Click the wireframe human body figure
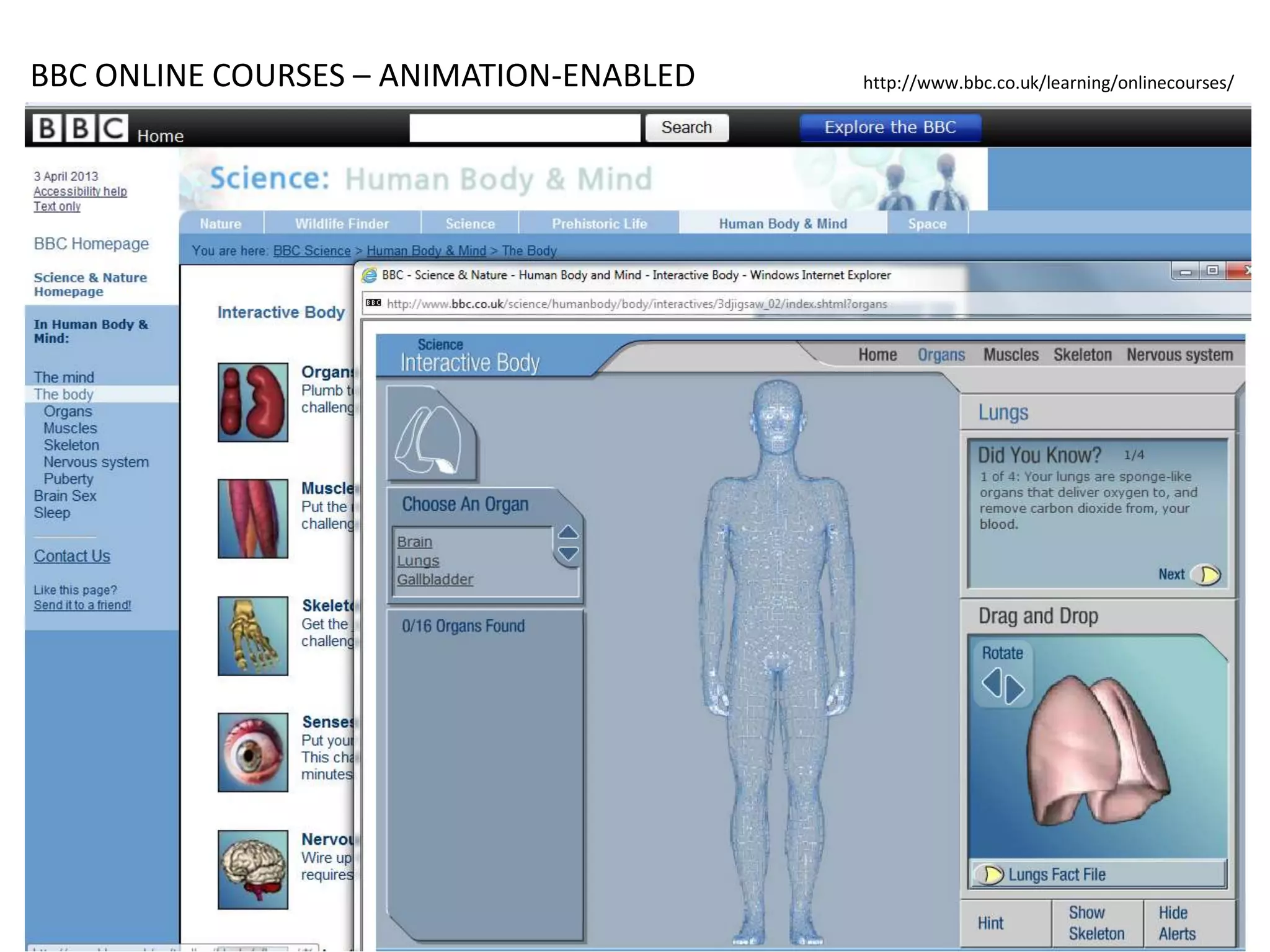This screenshot has height=952, width=1270. (x=777, y=662)
